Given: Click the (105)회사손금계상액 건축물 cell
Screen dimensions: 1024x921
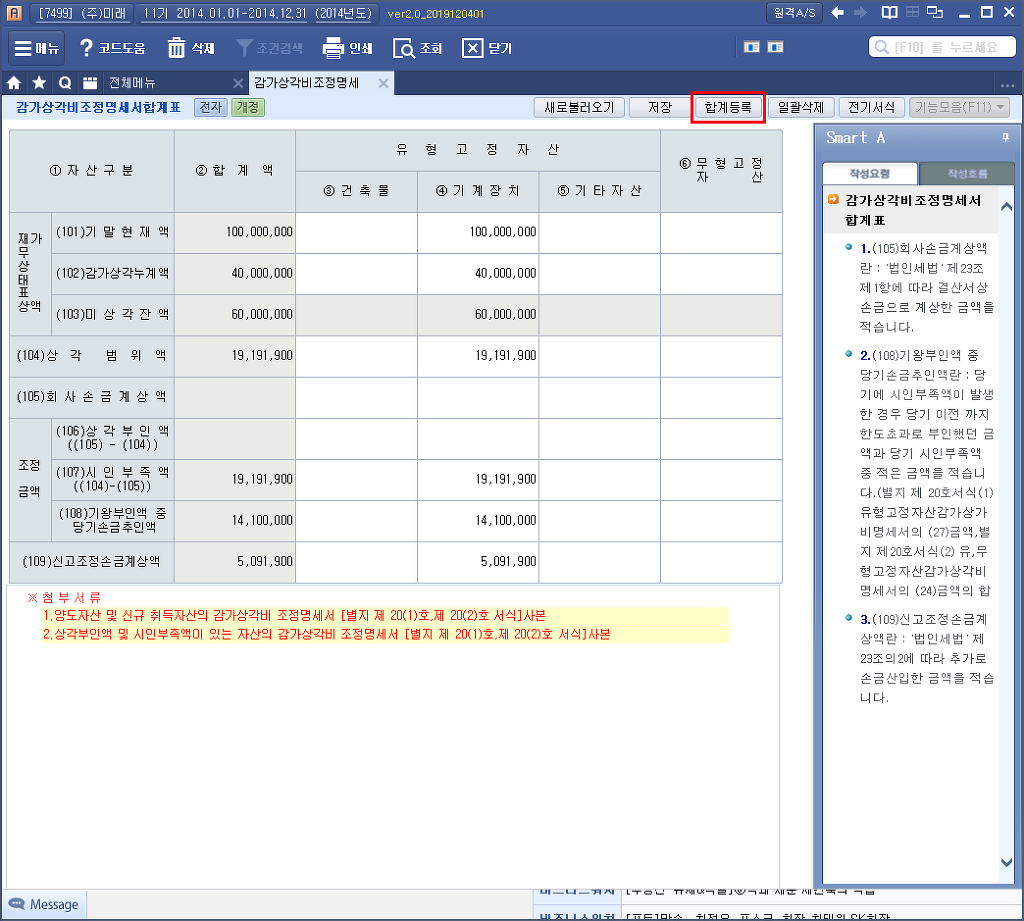Looking at the screenshot, I should (357, 397).
